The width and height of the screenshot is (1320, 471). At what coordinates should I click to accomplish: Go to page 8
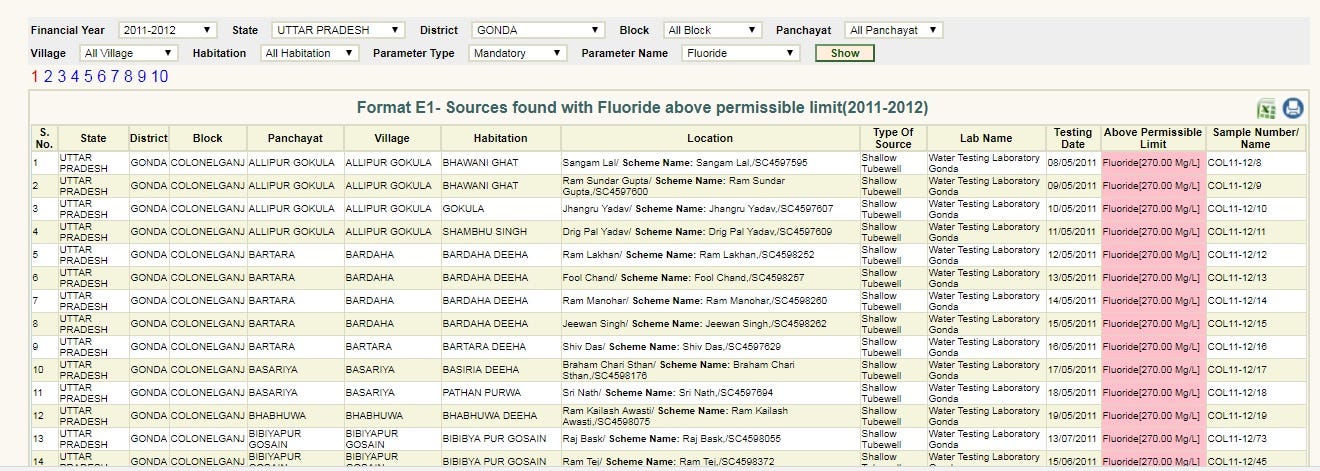pyautogui.click(x=129, y=76)
